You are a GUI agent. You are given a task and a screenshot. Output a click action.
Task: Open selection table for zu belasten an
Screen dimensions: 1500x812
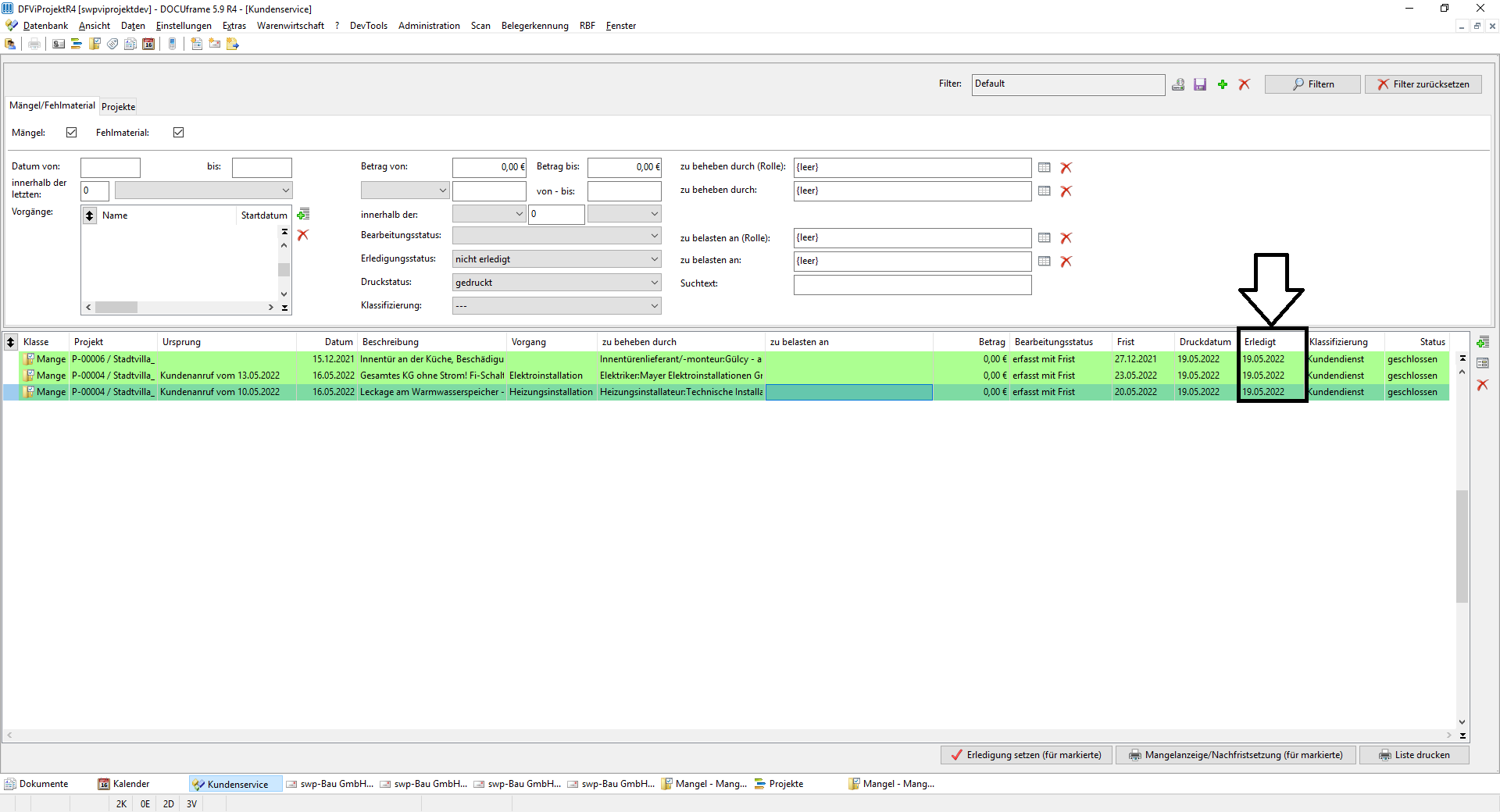[x=1045, y=261]
